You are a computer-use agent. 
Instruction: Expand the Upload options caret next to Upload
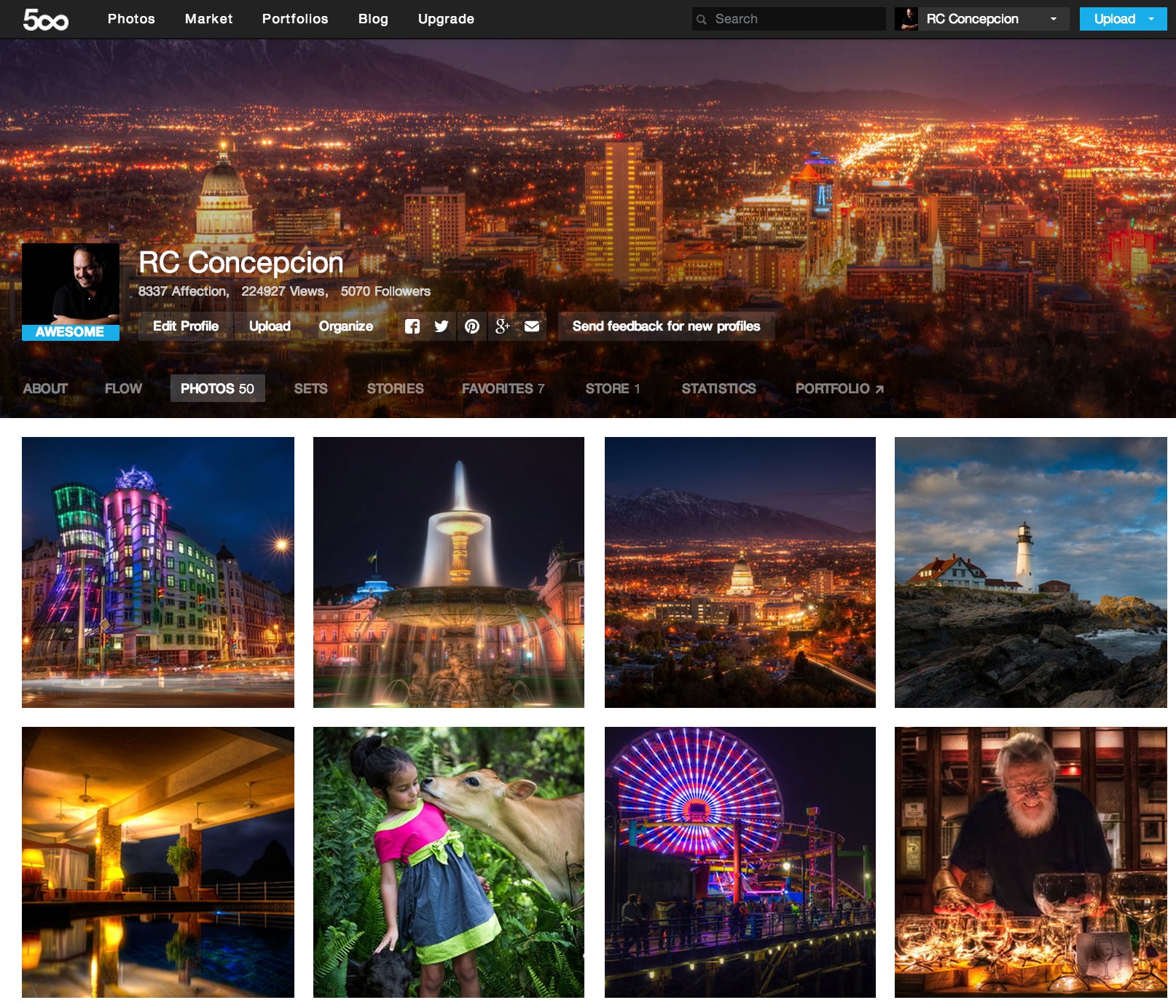pos(1151,19)
